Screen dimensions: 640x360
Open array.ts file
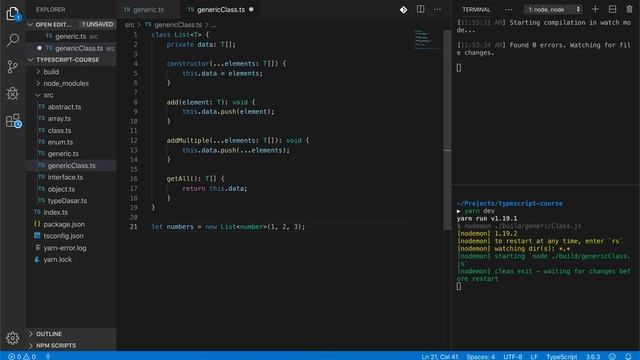click(59, 119)
